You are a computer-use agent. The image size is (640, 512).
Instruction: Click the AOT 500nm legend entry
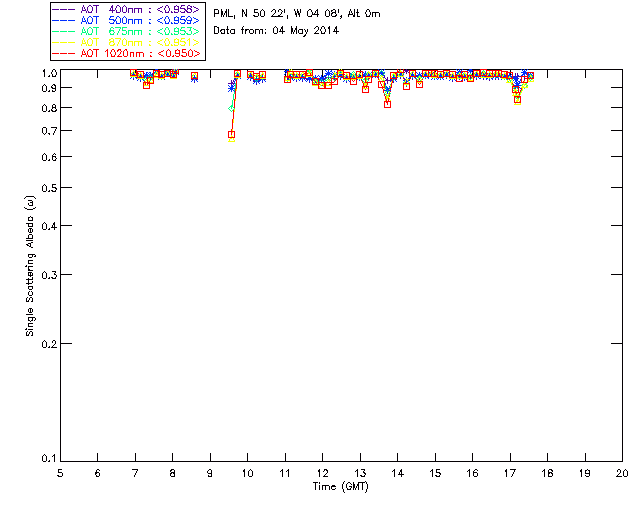(x=127, y=20)
